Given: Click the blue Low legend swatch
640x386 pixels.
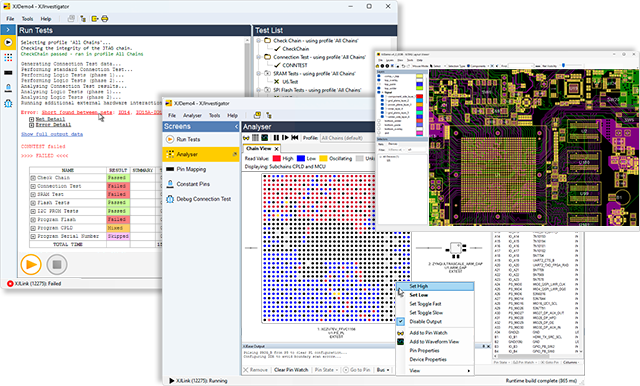Looking at the screenshot, I should tap(301, 158).
